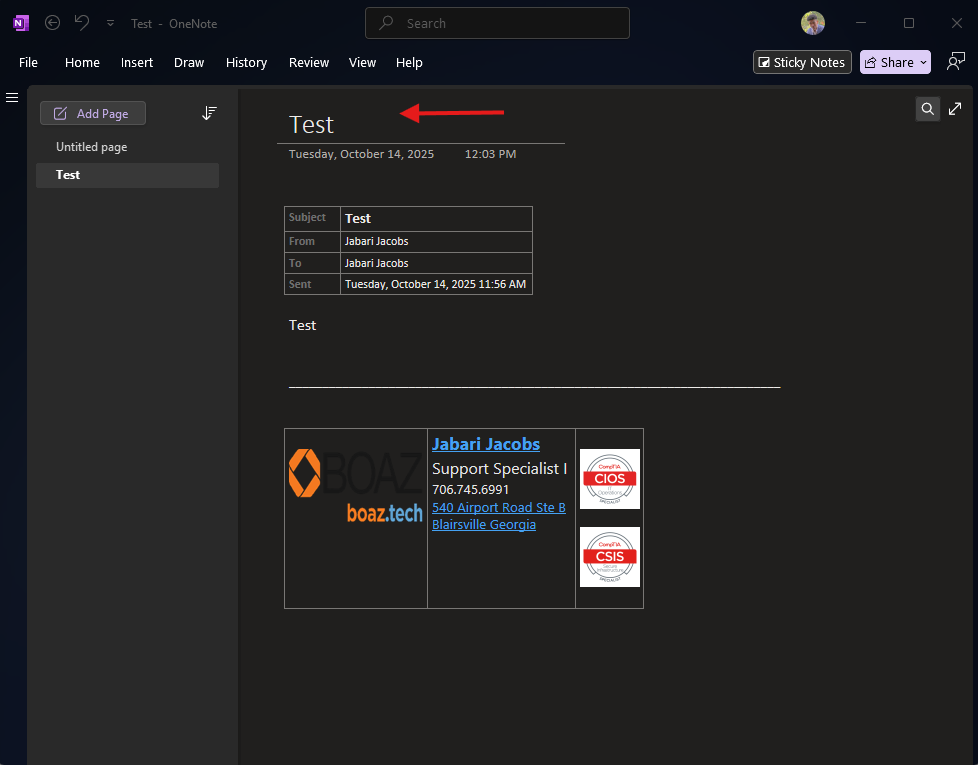
Task: Switch to the Insert tab
Action: click(x=137, y=62)
